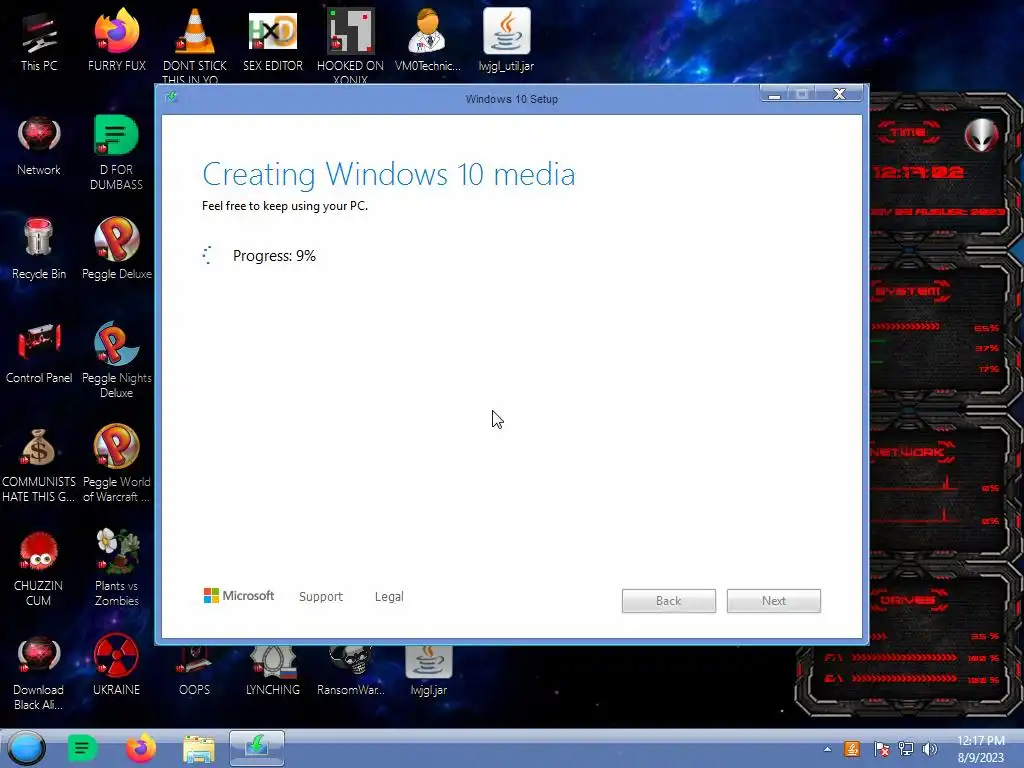Image resolution: width=1024 pixels, height=768 pixels.
Task: Open the Control Panel desktop icon
Action: point(39,353)
